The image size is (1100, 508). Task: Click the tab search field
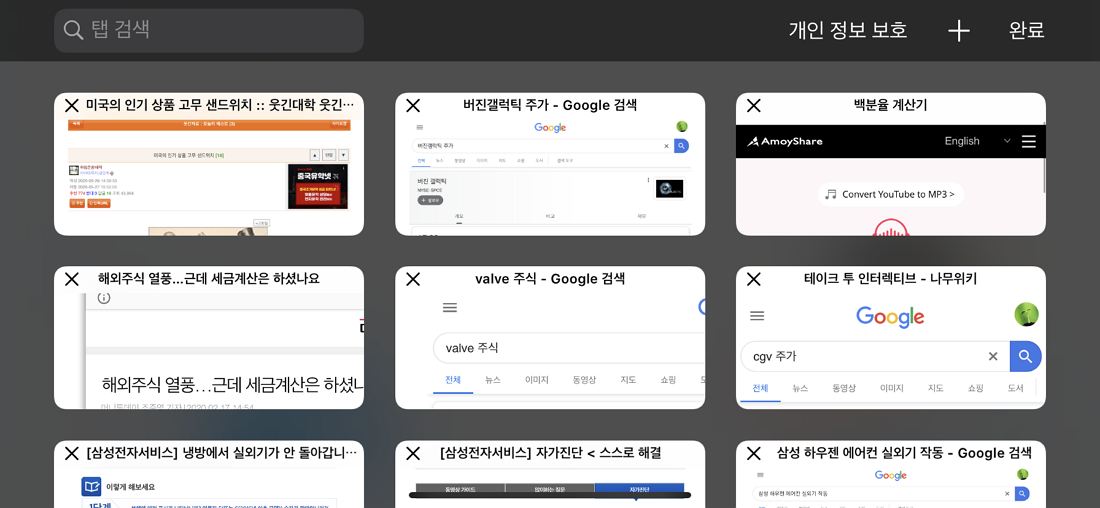pos(209,30)
